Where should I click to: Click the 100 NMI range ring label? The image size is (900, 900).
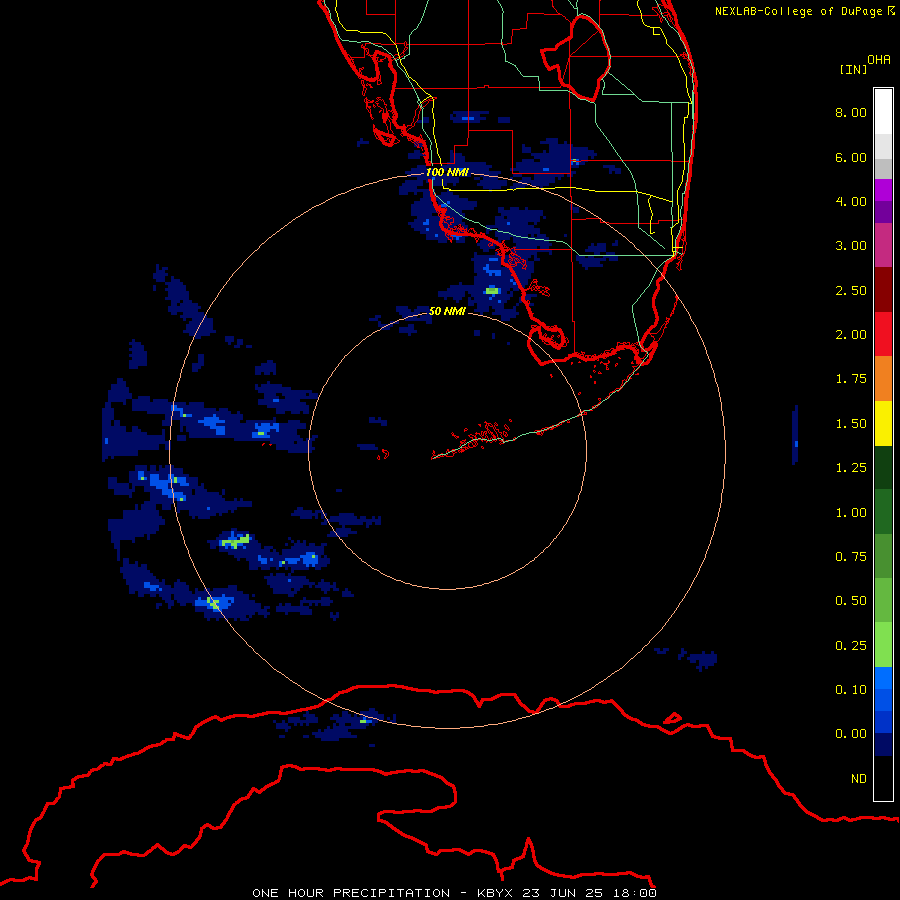[447, 172]
